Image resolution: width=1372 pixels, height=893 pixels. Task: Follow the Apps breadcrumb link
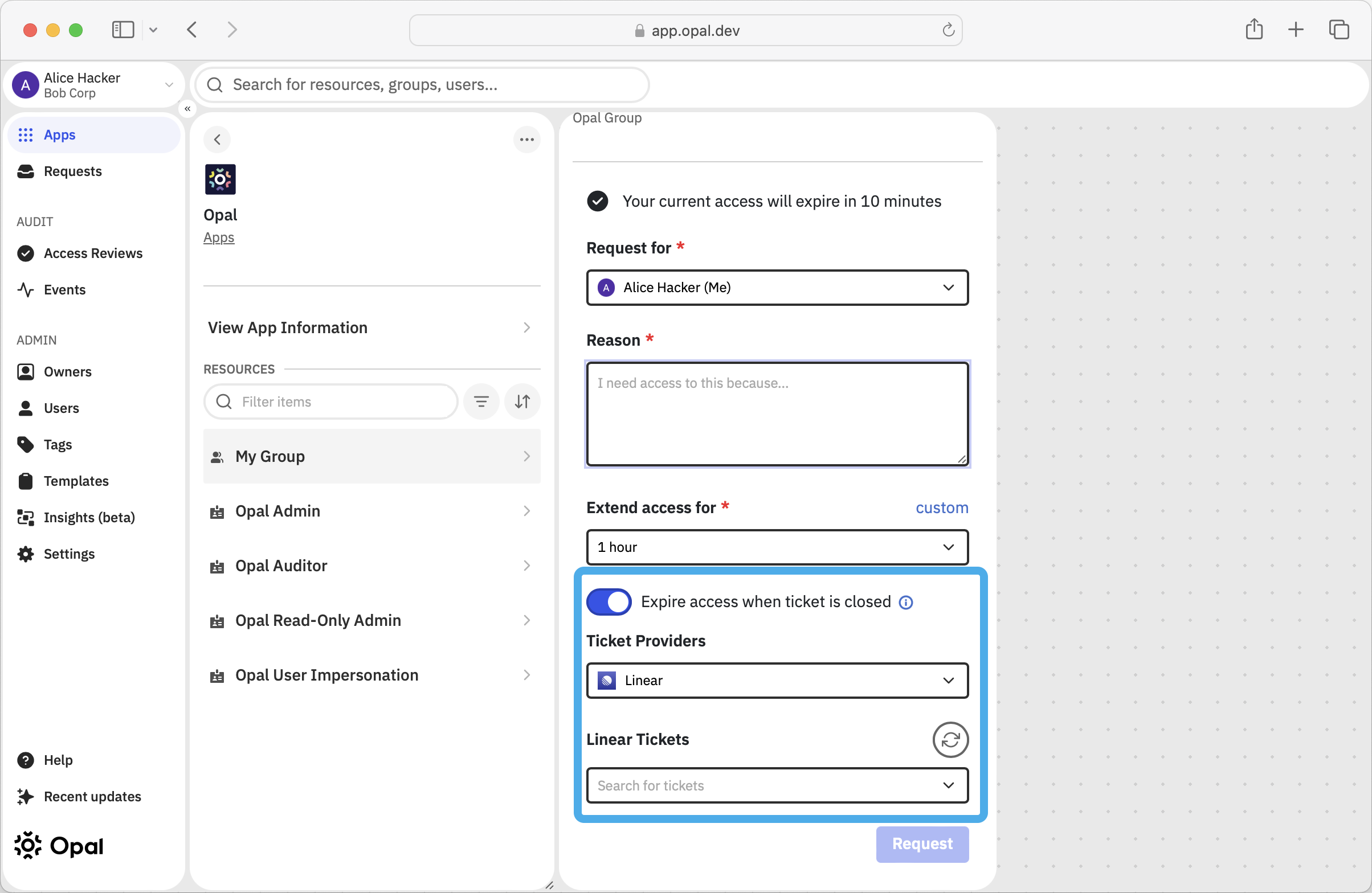[219, 237]
